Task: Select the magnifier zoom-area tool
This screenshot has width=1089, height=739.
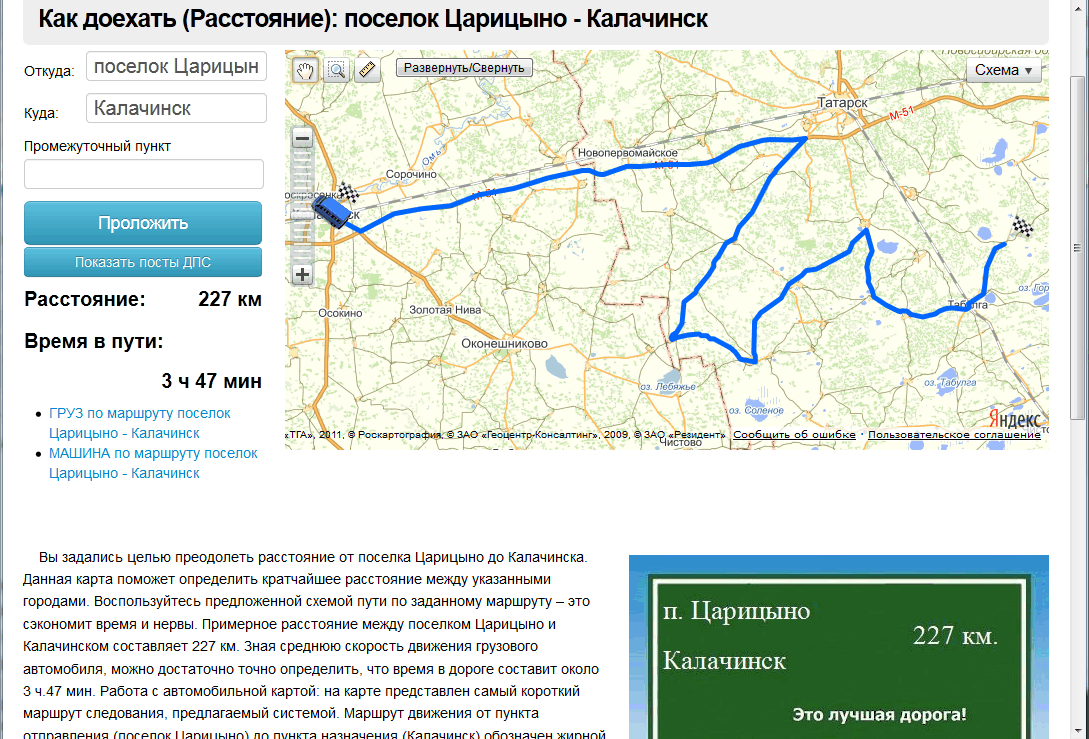Action: coord(336,69)
